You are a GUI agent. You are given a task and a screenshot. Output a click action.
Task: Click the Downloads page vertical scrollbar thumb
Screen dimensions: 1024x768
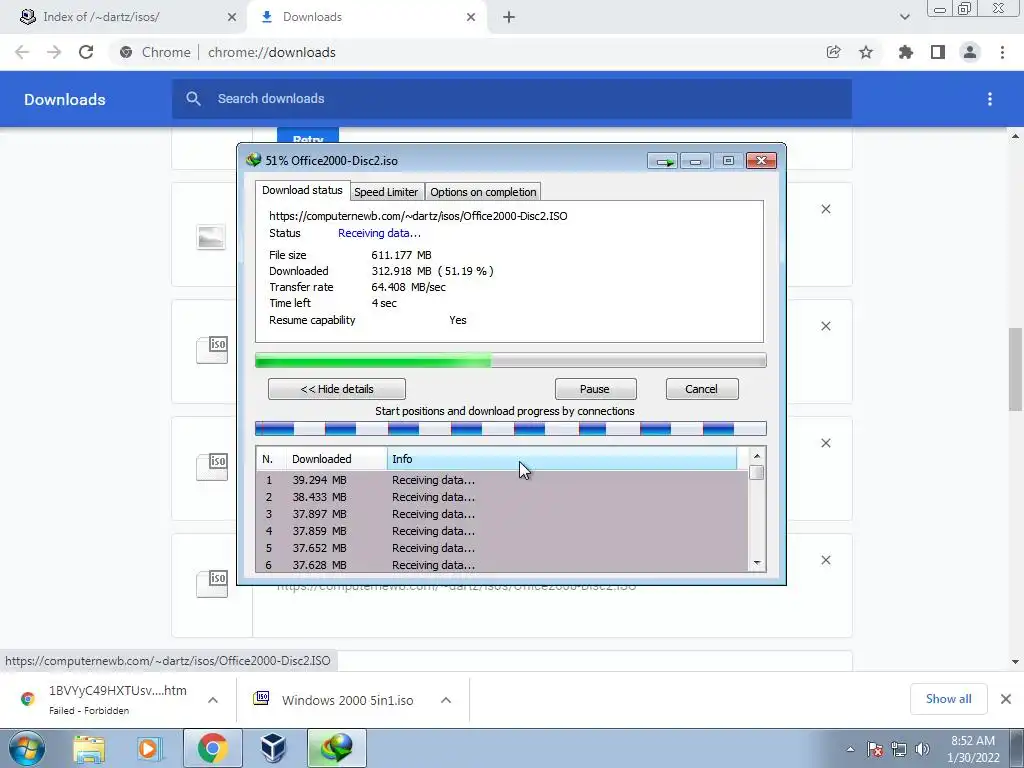(1015, 370)
